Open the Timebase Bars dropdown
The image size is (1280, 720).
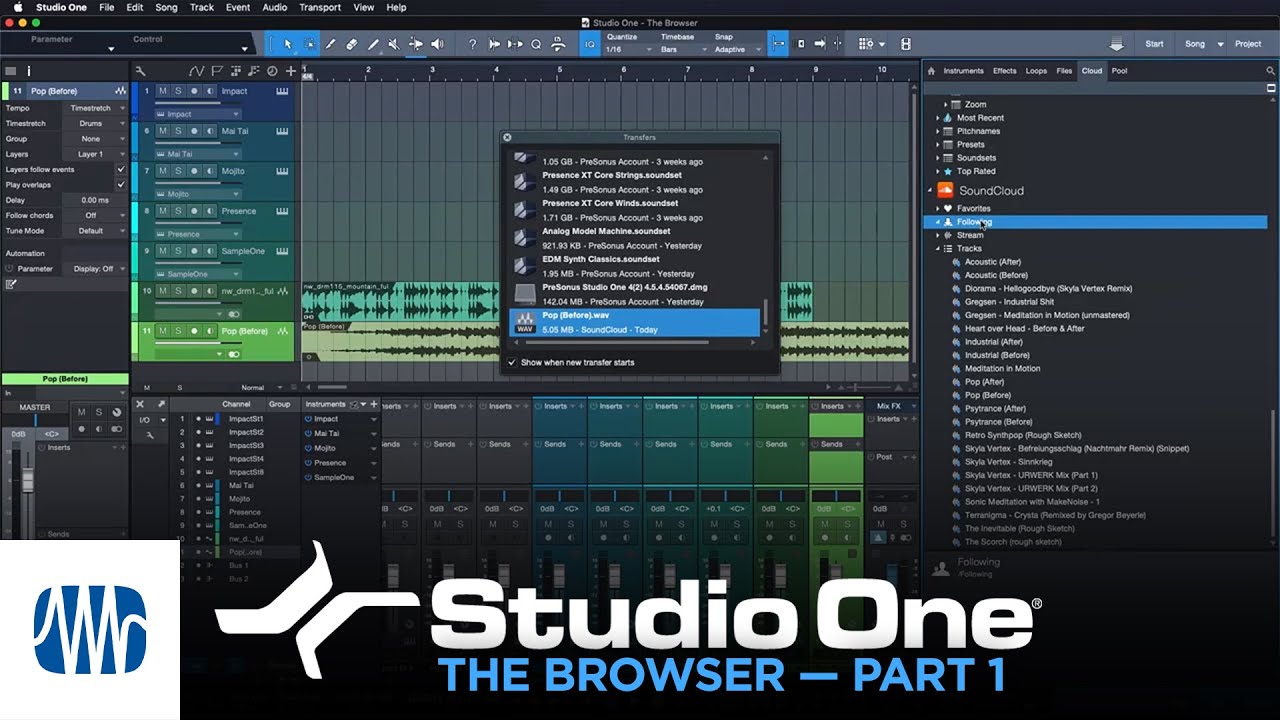coord(682,49)
